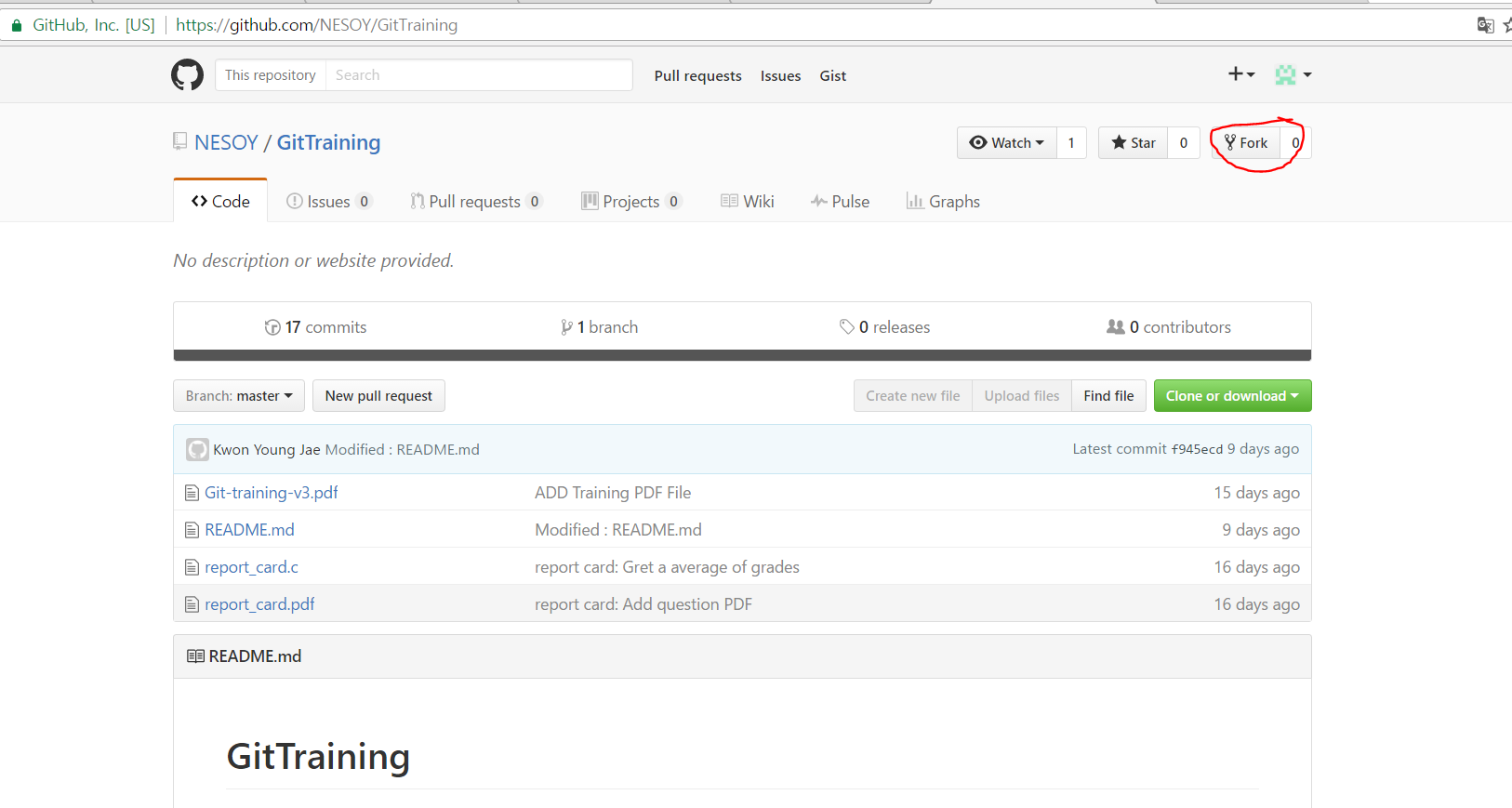Image resolution: width=1512 pixels, height=808 pixels.
Task: Click the GitTraining README heading
Action: coord(318,756)
